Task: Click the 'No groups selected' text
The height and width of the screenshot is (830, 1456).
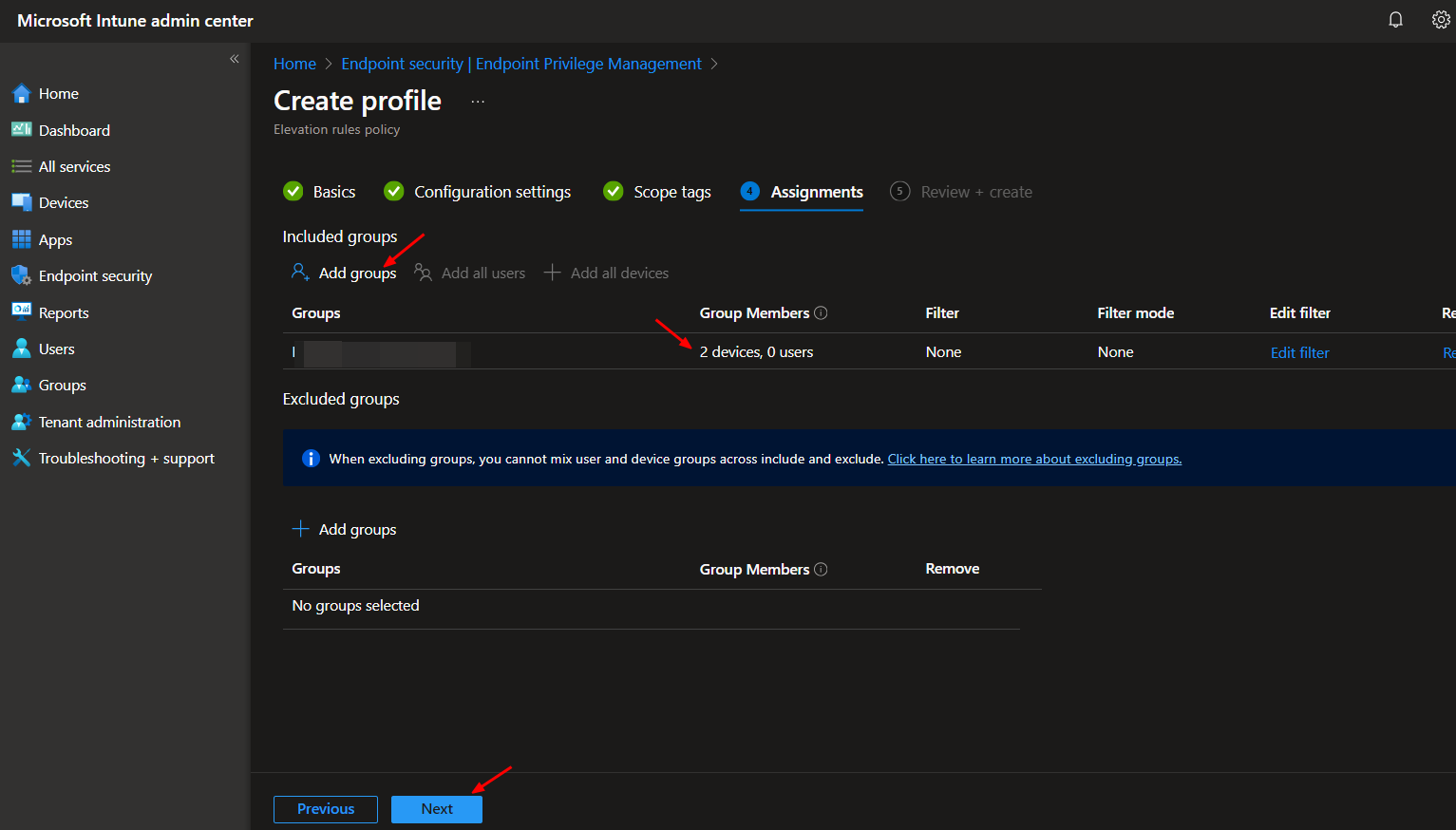Action: pos(355,606)
